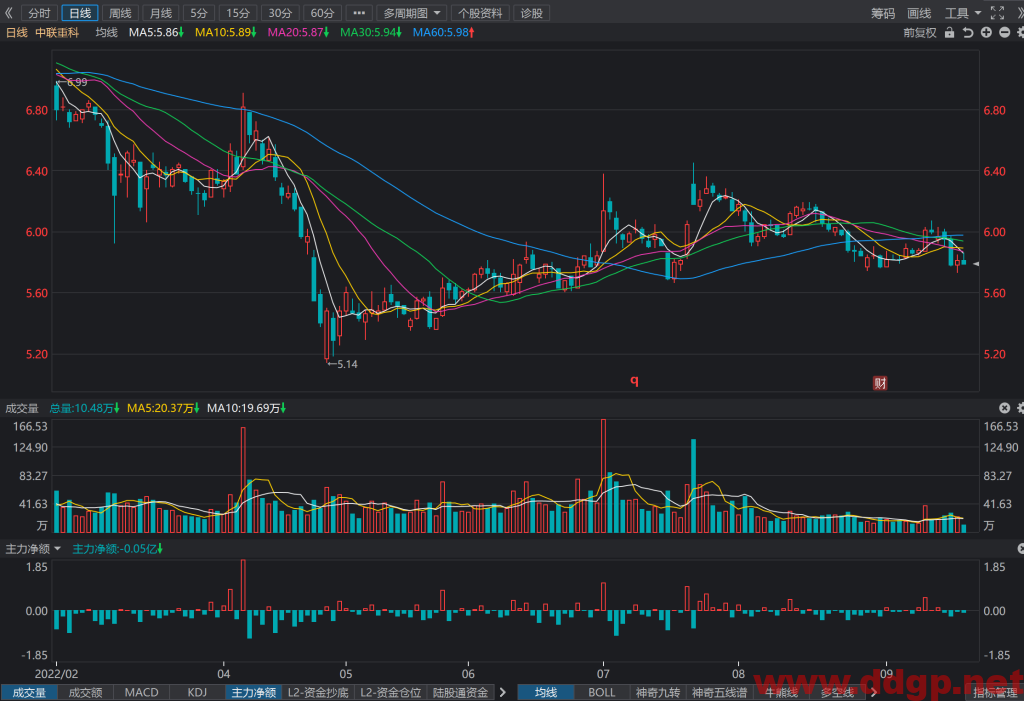Select 周线 weekly chart period
The height and width of the screenshot is (701, 1024).
120,13
